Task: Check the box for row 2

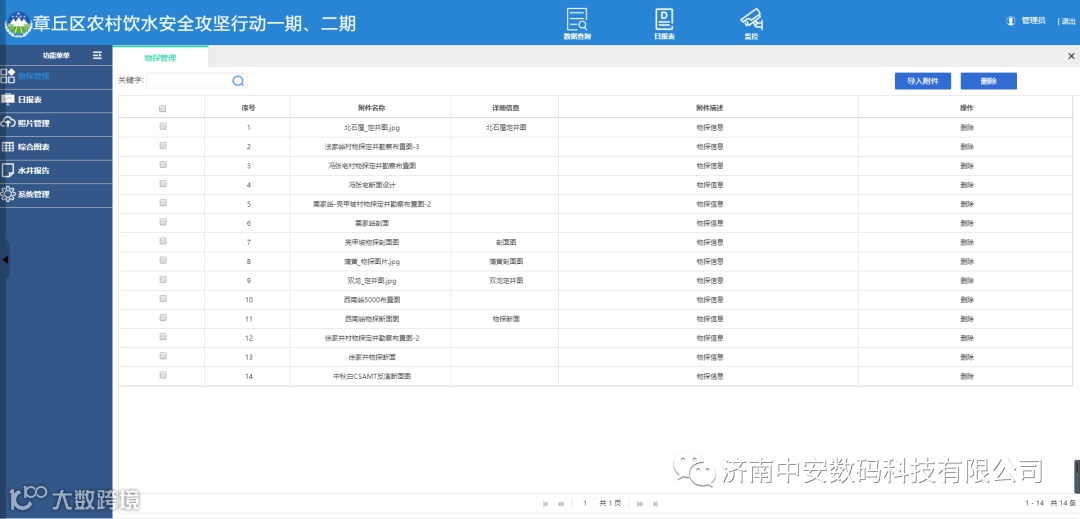Action: pos(163,145)
